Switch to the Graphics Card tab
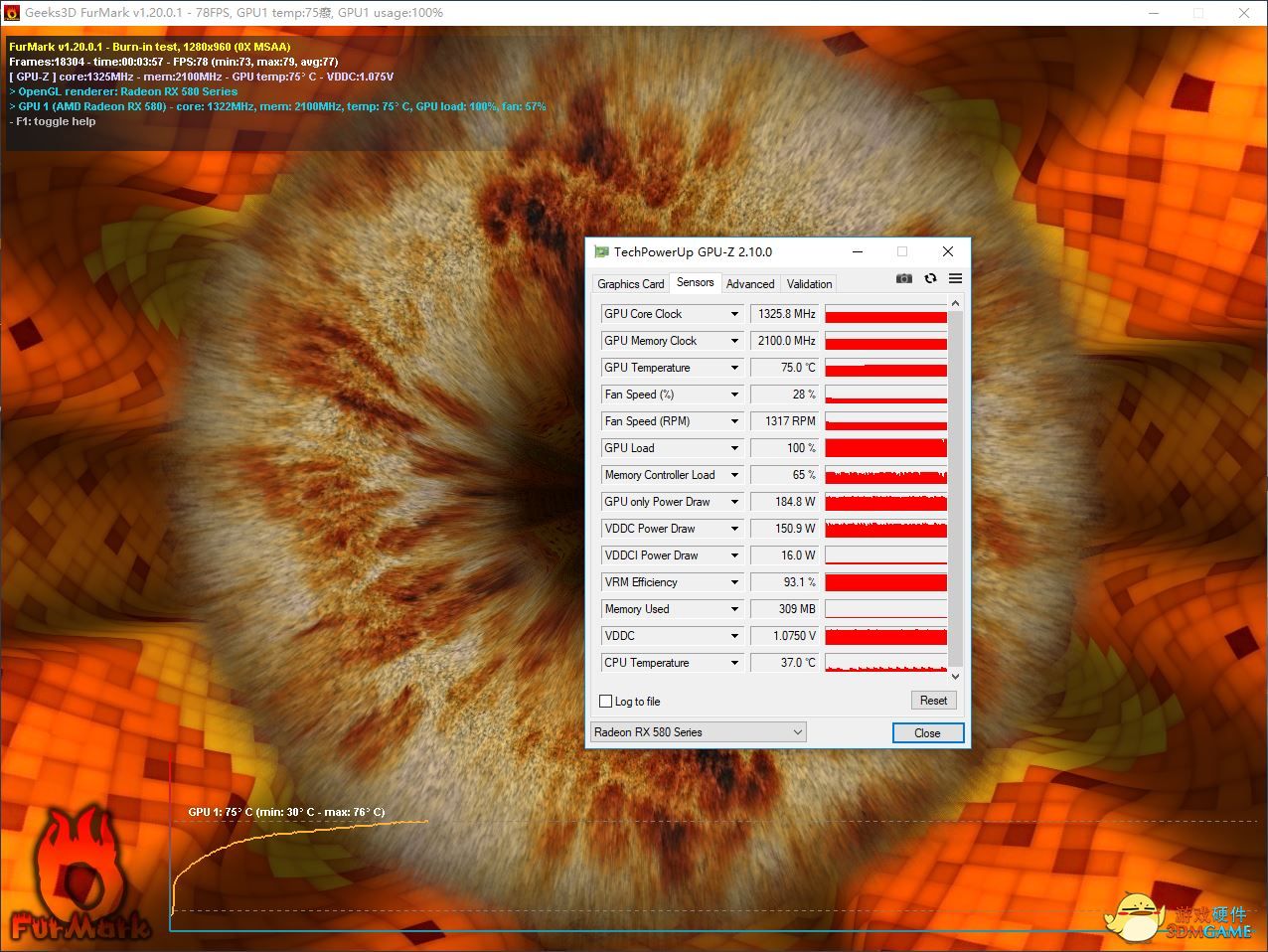 tap(630, 284)
